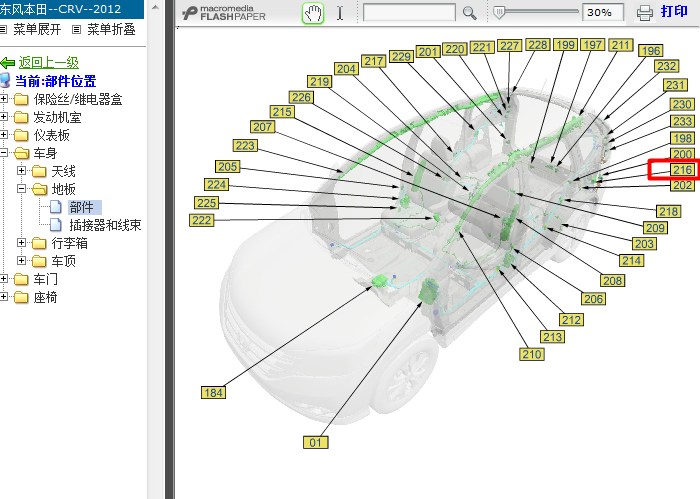Click the 插接器和线束 document page icon
The image size is (700, 499).
click(x=55, y=225)
